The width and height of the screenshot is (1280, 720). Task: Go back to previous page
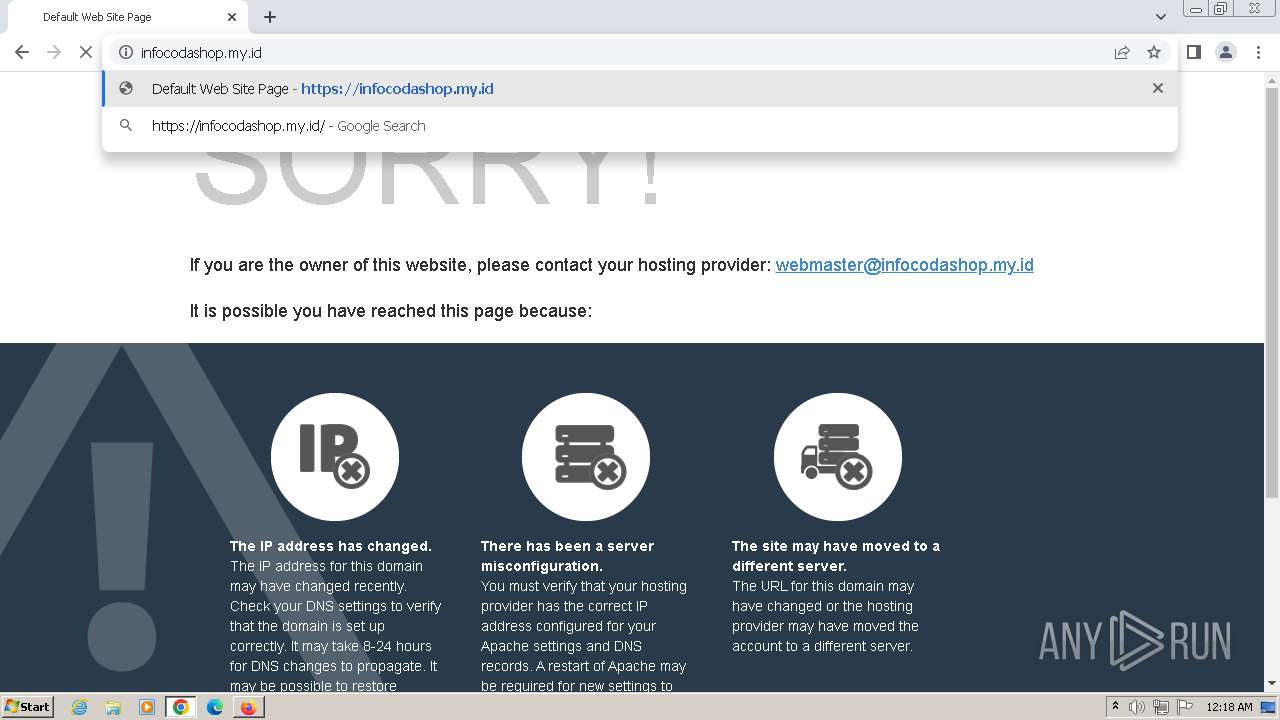pos(22,52)
